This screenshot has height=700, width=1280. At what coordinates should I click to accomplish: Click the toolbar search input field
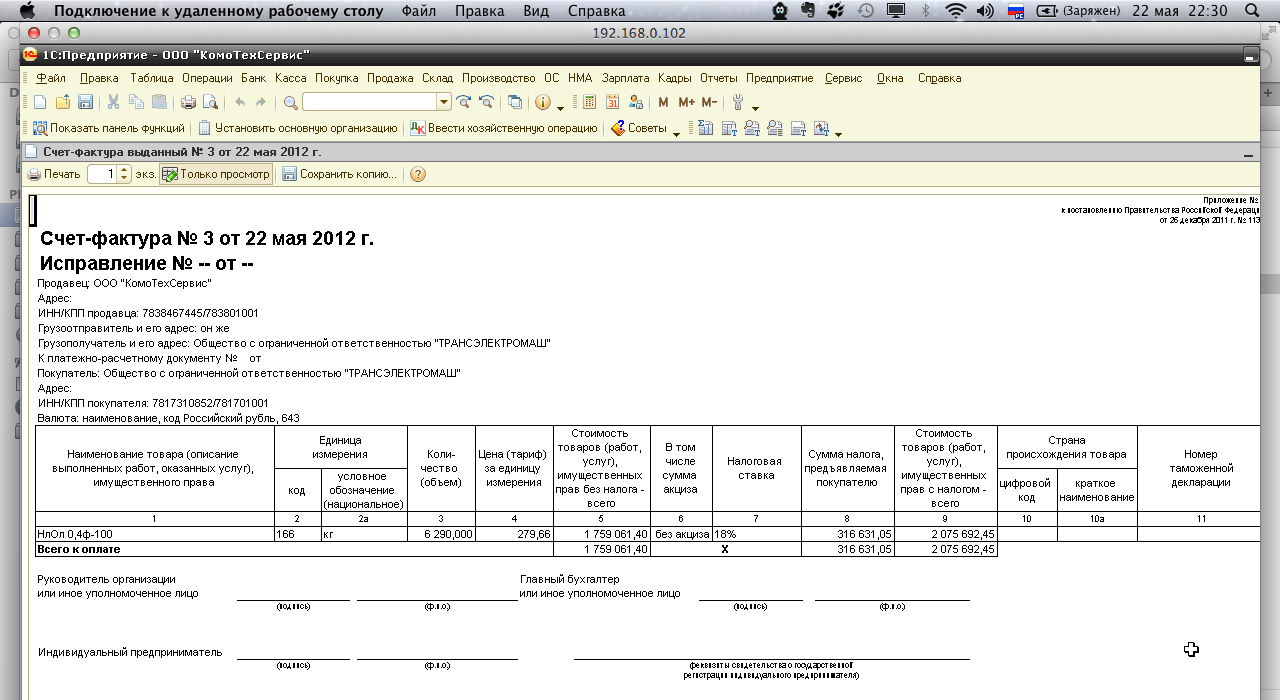pyautogui.click(x=370, y=102)
